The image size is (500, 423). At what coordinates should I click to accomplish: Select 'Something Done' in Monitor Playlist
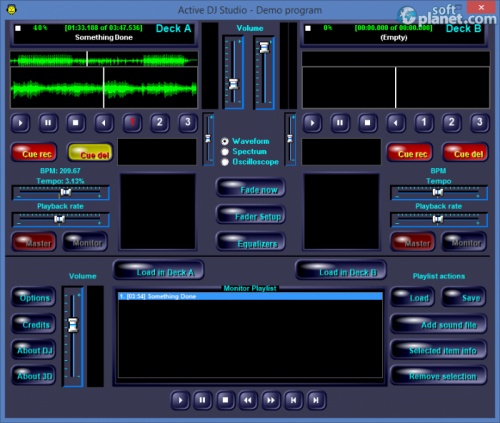point(250,296)
